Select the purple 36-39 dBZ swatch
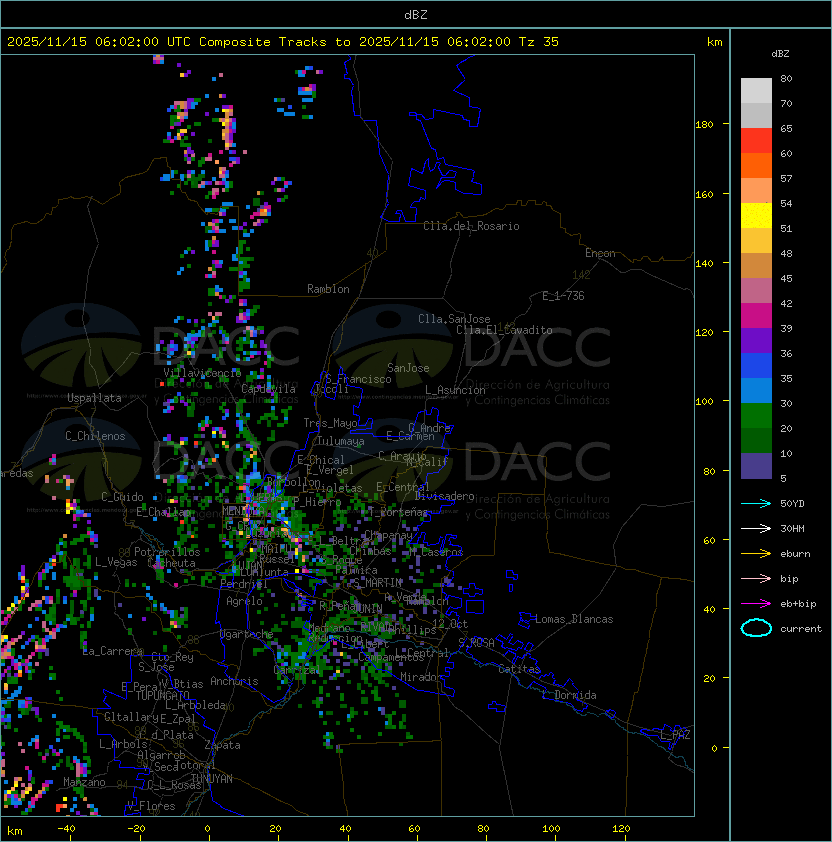This screenshot has width=832, height=842. 756,340
